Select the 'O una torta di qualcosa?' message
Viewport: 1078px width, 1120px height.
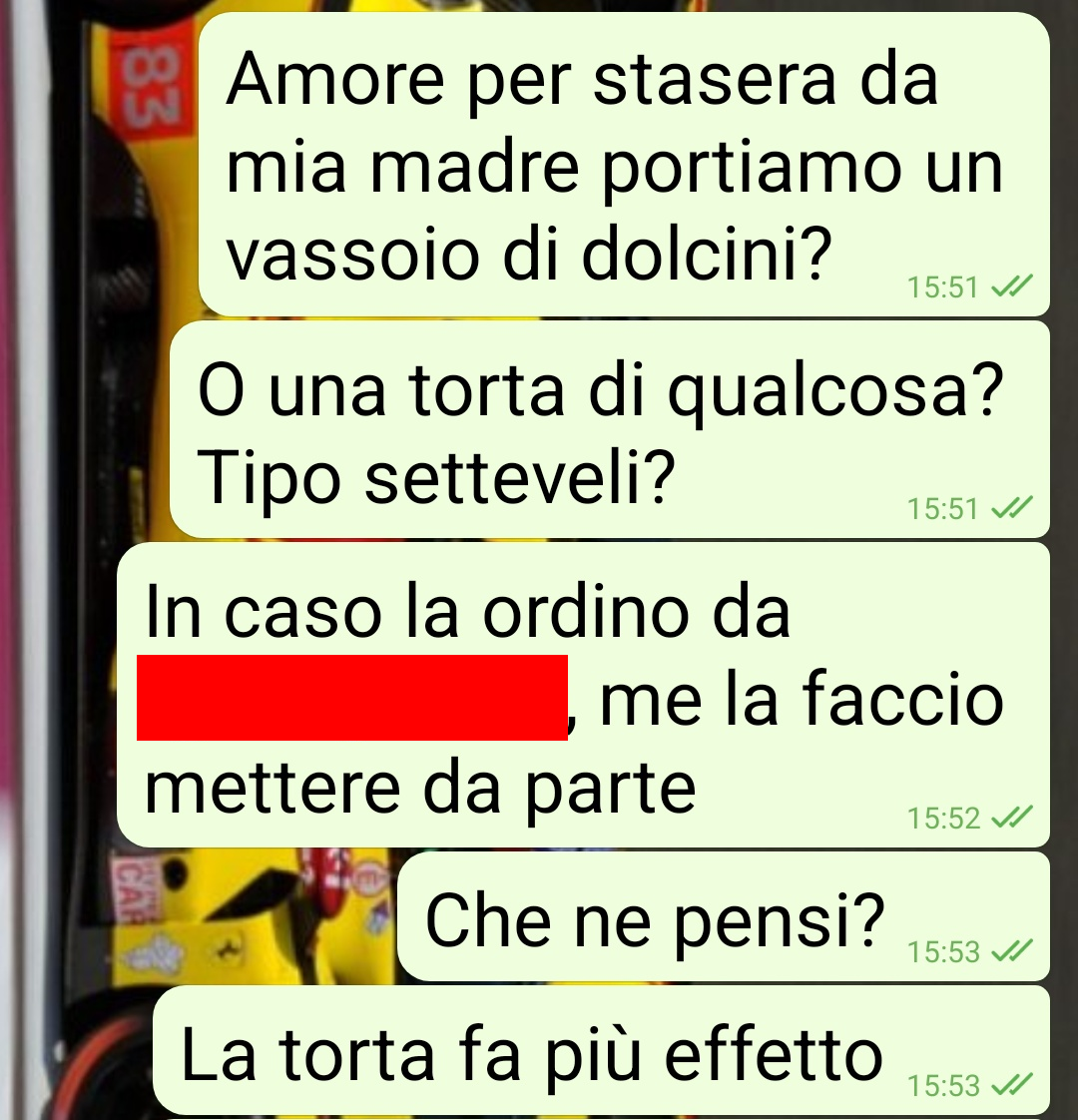[609, 429]
